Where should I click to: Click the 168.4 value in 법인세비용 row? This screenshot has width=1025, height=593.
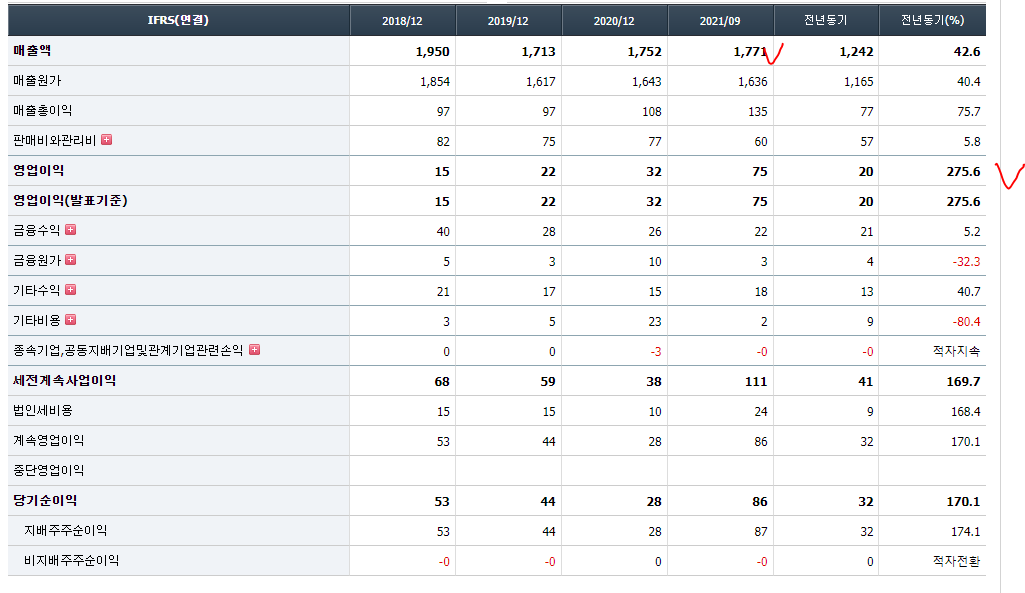pyautogui.click(x=966, y=412)
